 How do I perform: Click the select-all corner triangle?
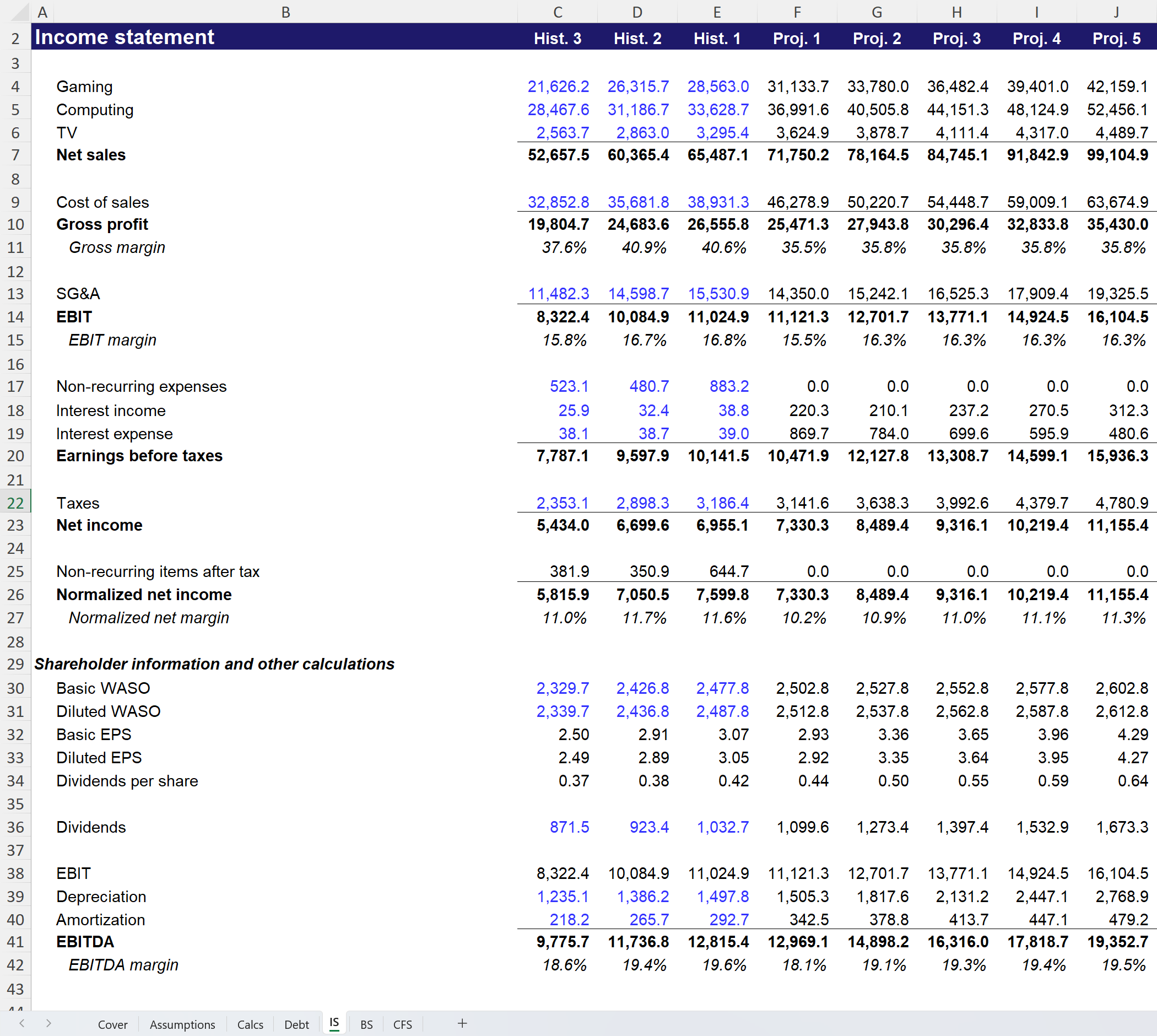20,12
